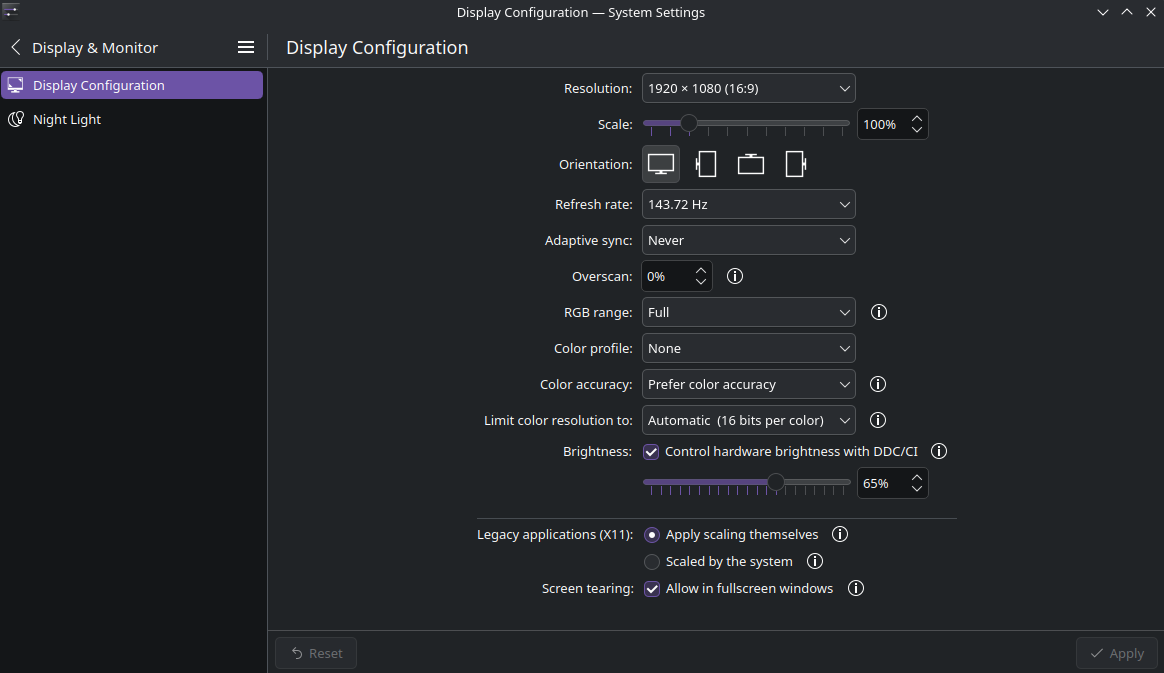1164x673 pixels.
Task: Open Night Light in the sidebar
Action: tap(132, 119)
